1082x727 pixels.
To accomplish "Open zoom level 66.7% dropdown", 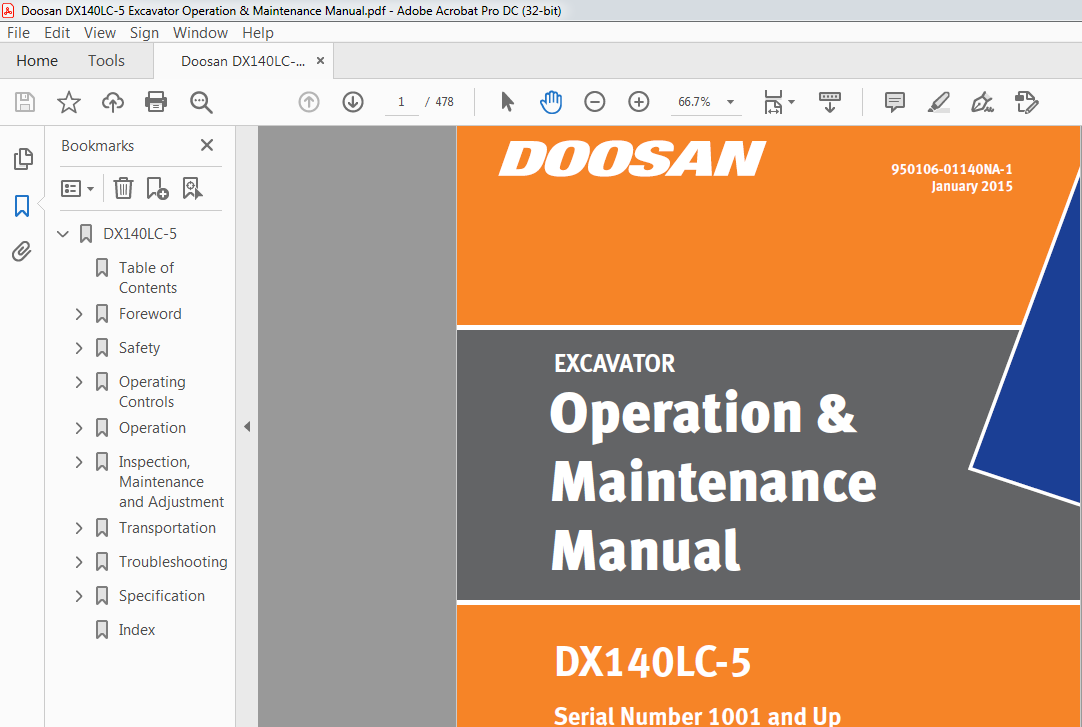I will [x=730, y=102].
